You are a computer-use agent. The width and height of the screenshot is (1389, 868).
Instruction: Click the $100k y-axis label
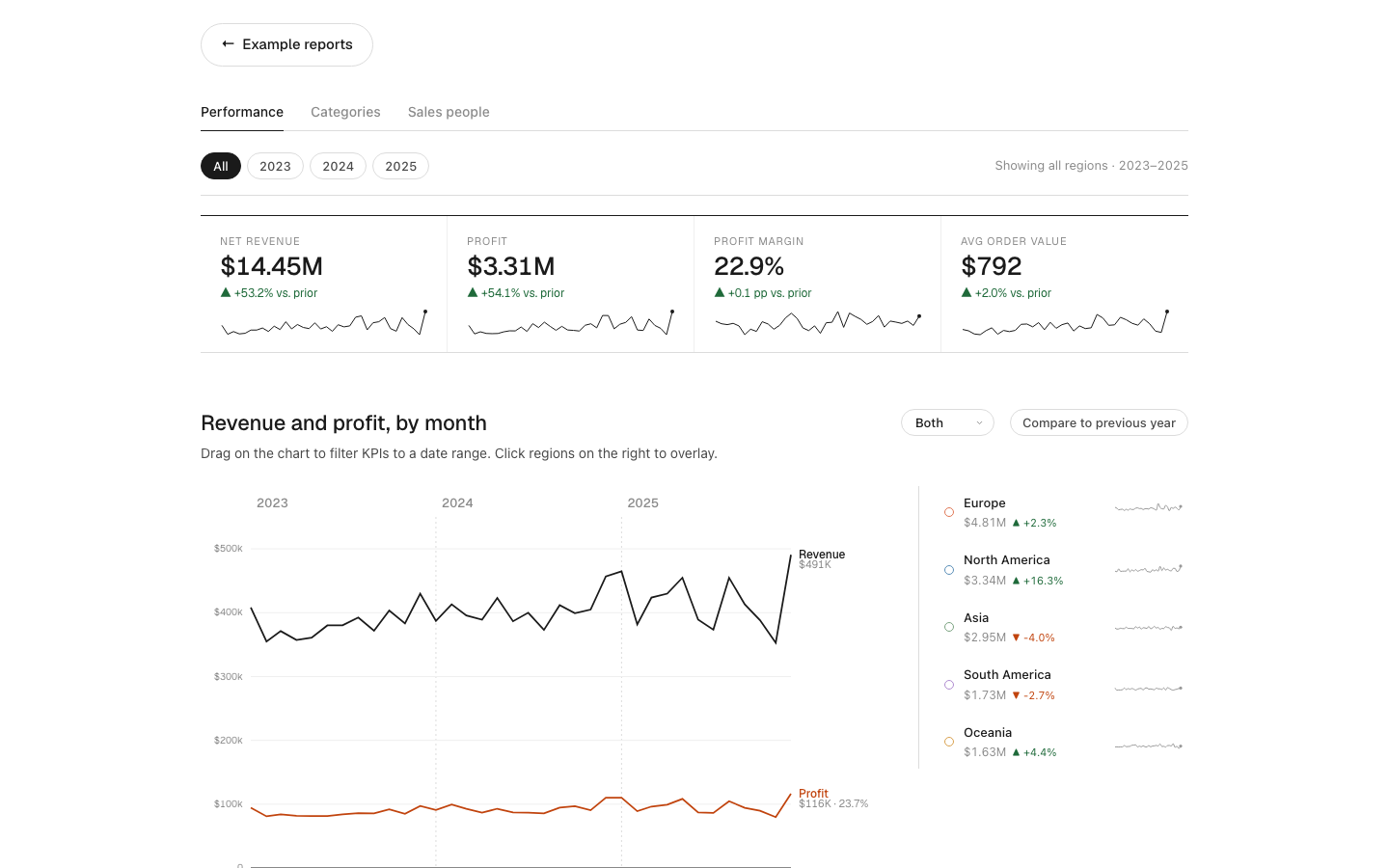pos(229,803)
